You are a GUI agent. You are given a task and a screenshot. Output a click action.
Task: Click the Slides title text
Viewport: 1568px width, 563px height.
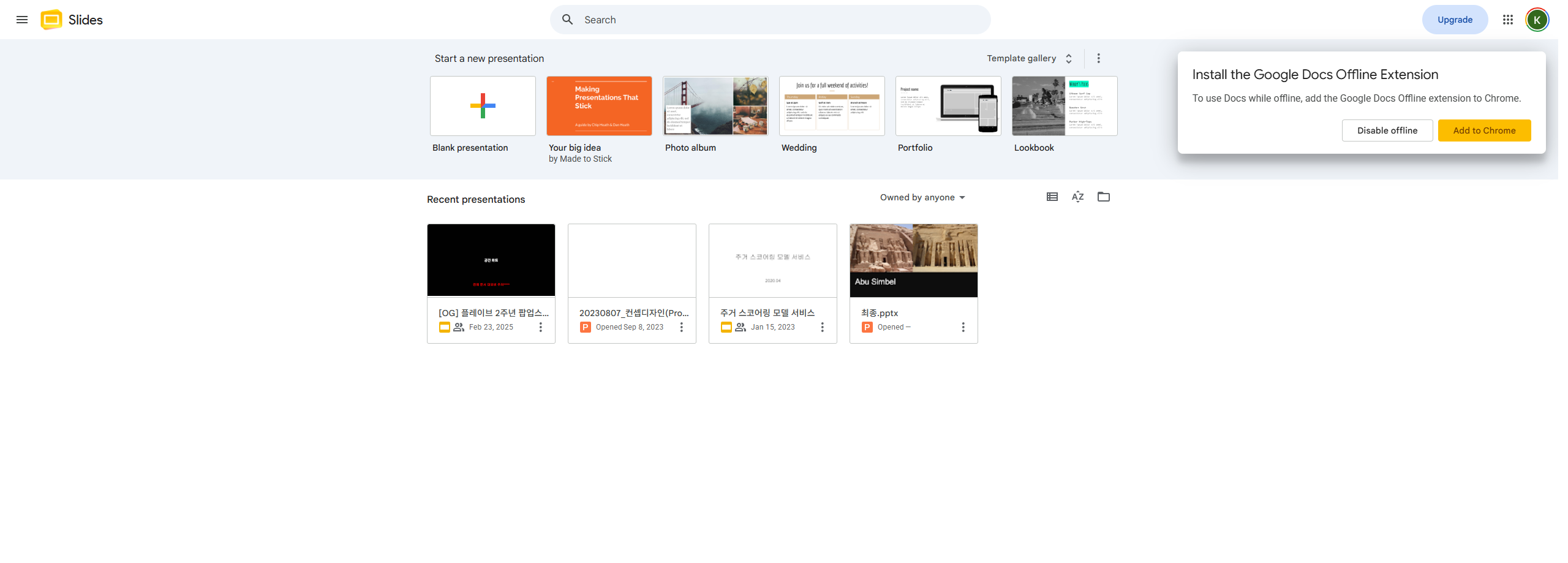click(x=86, y=20)
